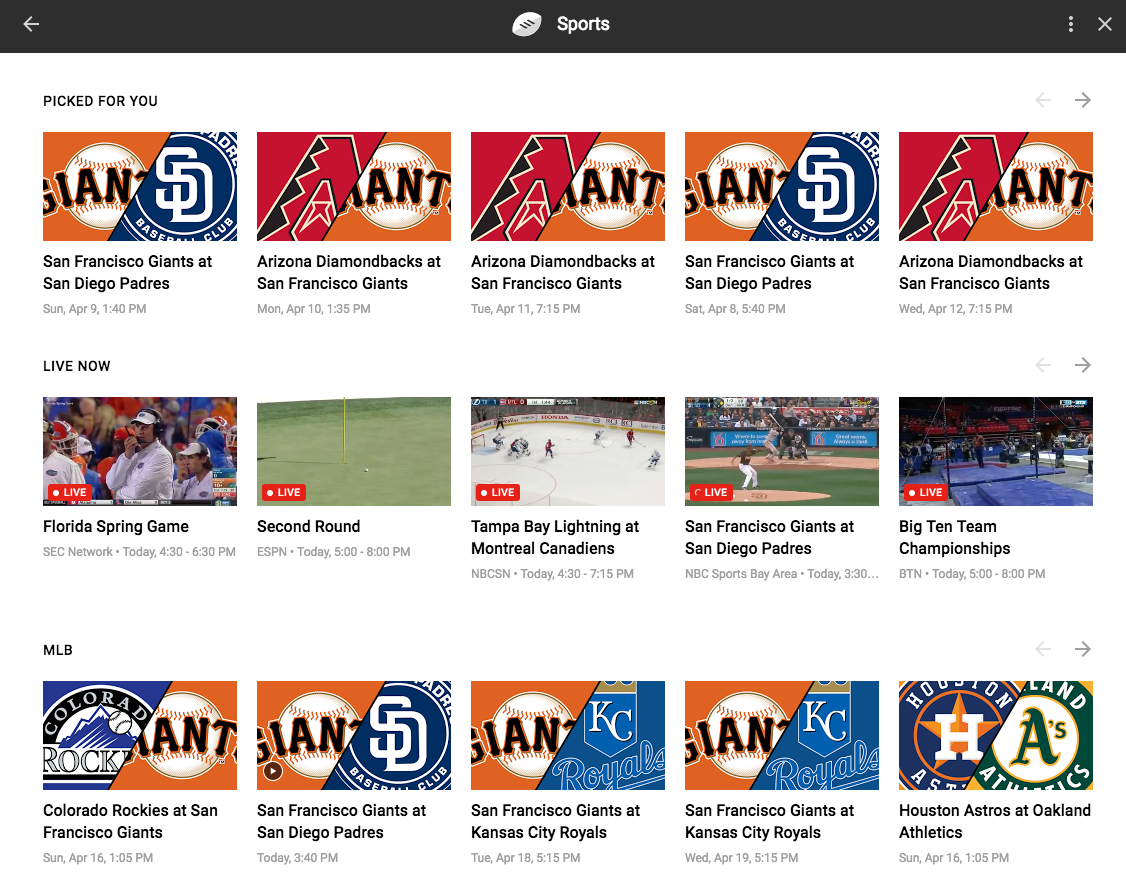Open the Houston Astros at Oakland Athletics thumbnail
This screenshot has width=1126, height=880.
click(996, 736)
